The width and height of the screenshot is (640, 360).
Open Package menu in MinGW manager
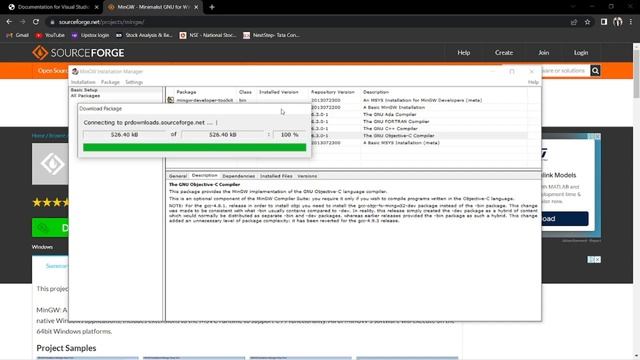pyautogui.click(x=110, y=82)
